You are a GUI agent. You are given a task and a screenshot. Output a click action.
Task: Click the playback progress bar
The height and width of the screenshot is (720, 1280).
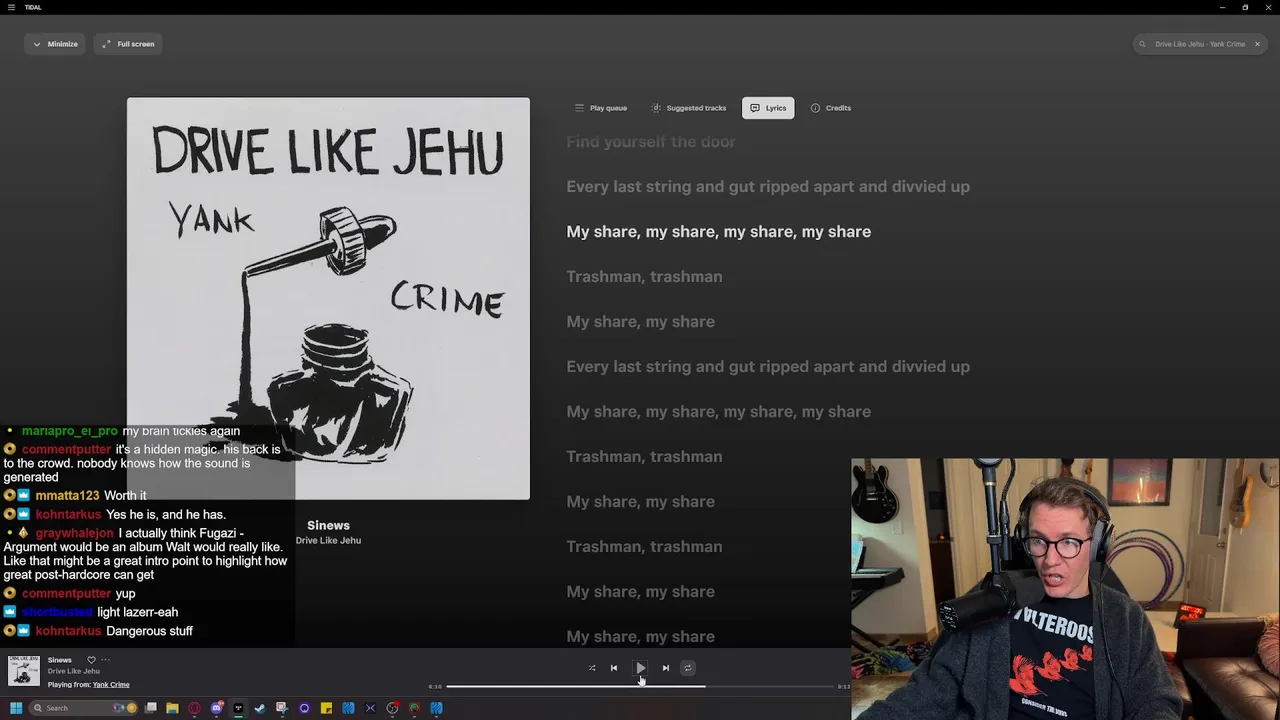click(640, 686)
